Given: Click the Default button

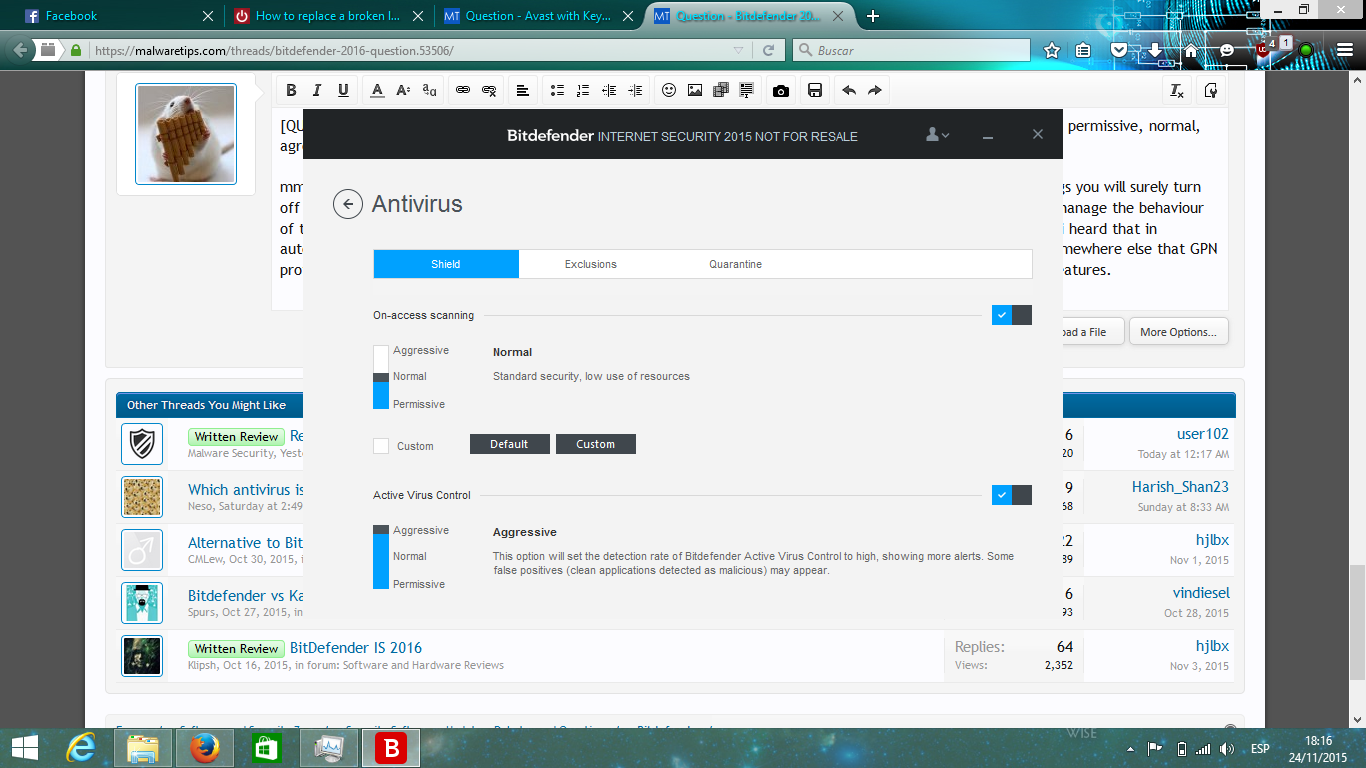Looking at the screenshot, I should coord(509,444).
